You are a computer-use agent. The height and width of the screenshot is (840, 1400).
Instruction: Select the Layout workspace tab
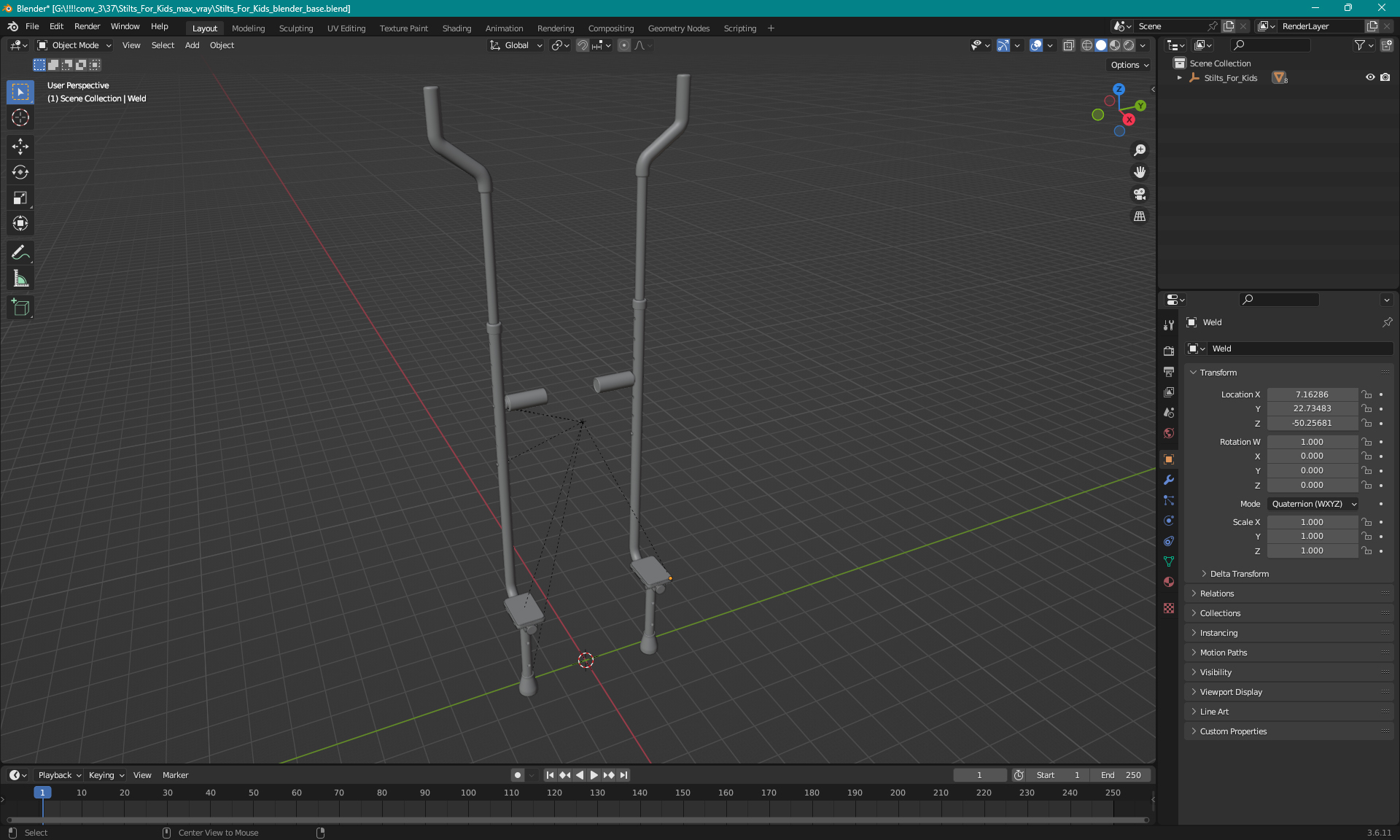point(204,27)
